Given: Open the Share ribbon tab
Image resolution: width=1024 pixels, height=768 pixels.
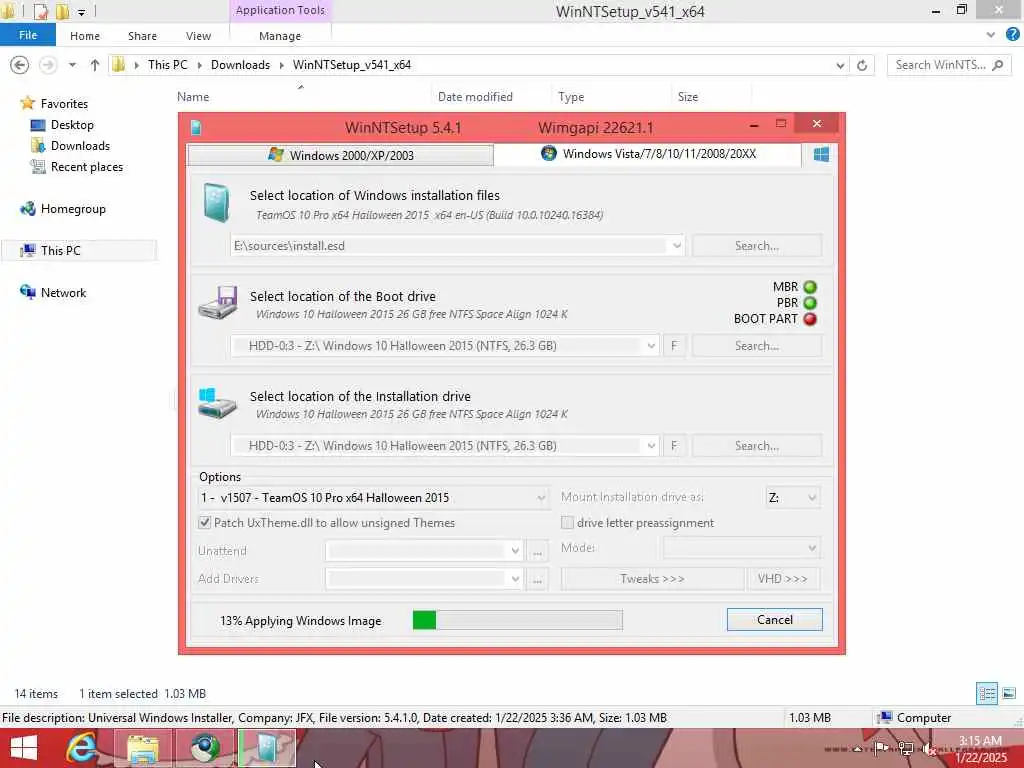Looking at the screenshot, I should (x=142, y=36).
